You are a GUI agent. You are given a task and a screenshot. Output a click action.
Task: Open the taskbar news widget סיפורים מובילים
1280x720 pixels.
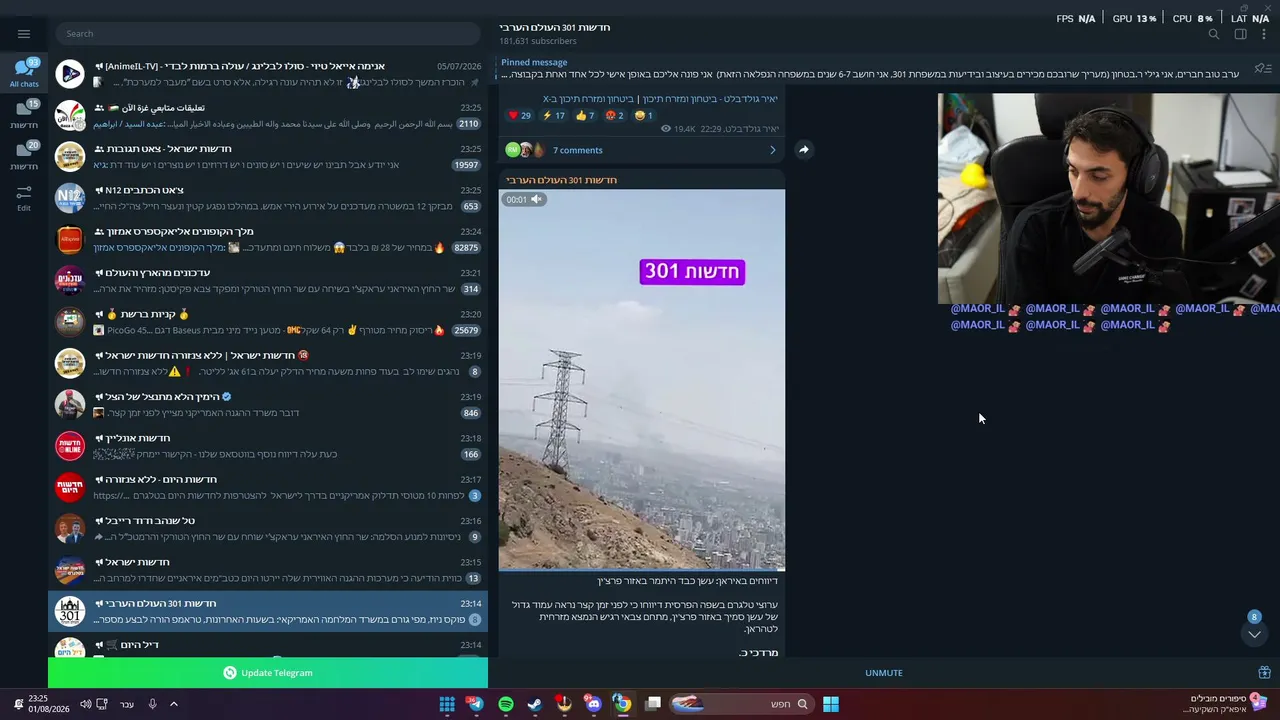click(1224, 704)
